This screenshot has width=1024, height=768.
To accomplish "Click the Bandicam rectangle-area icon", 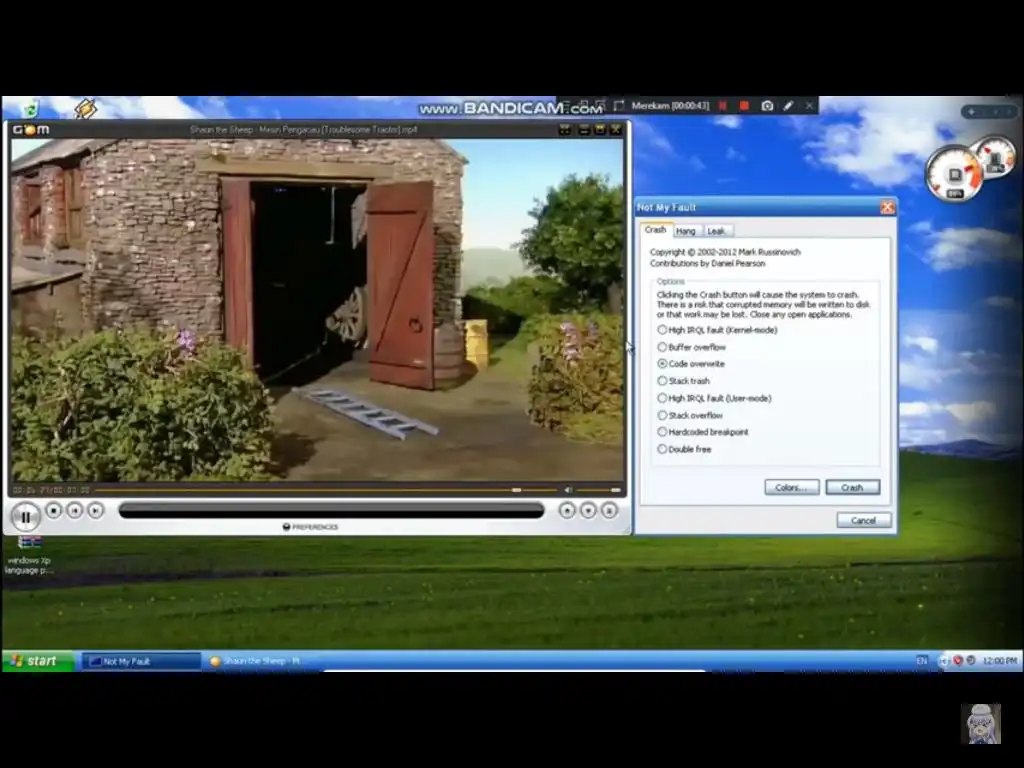I will coord(618,105).
